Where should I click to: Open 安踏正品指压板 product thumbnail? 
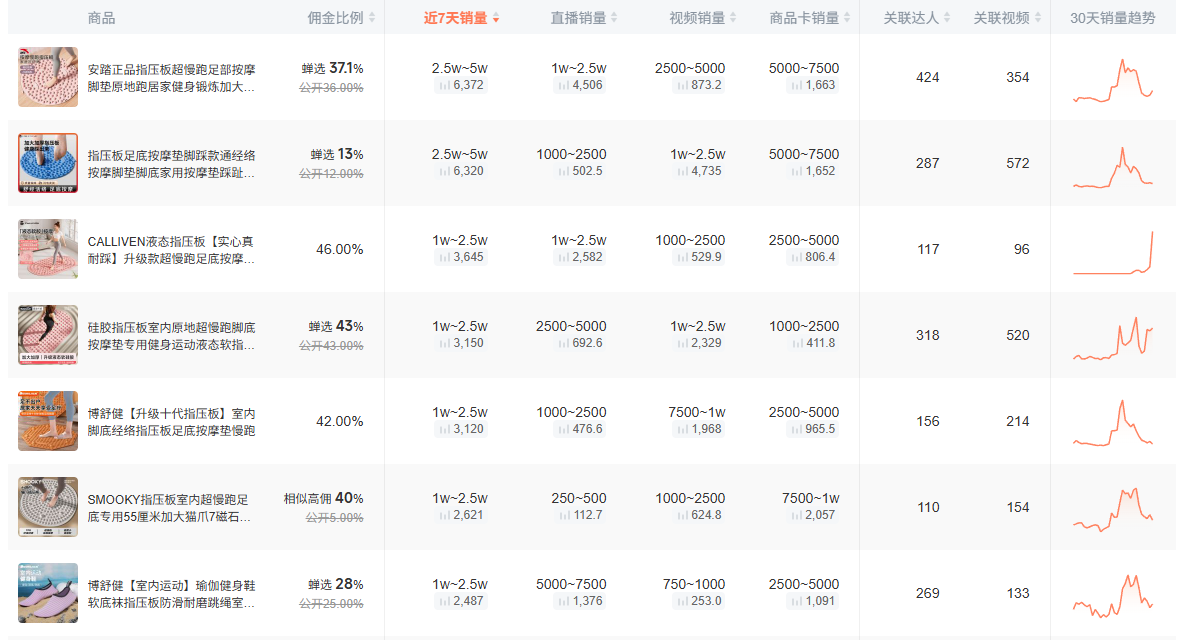(48, 77)
